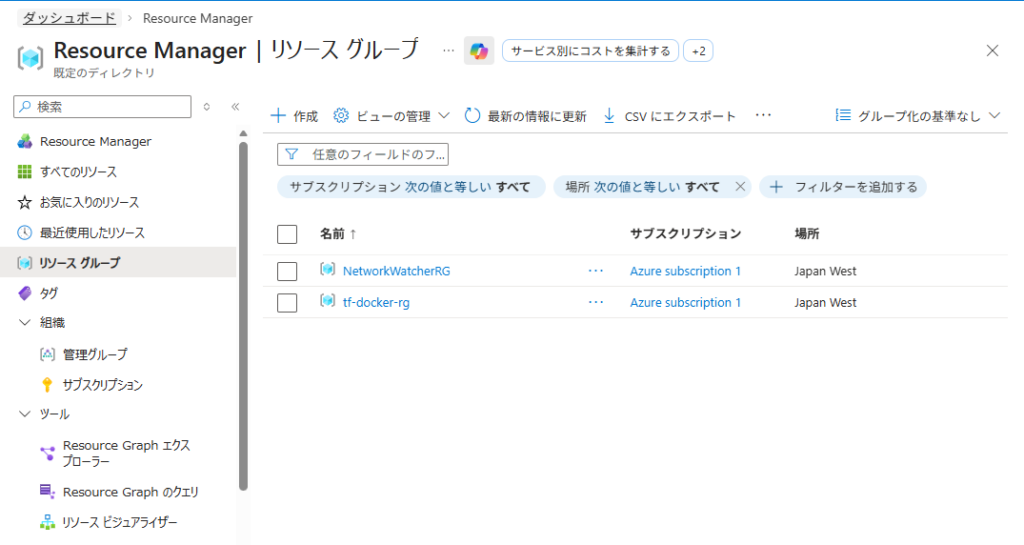This screenshot has width=1024, height=545.
Task: Open Resource Graph エクスプローラー in sidebar
Action: pos(125,453)
